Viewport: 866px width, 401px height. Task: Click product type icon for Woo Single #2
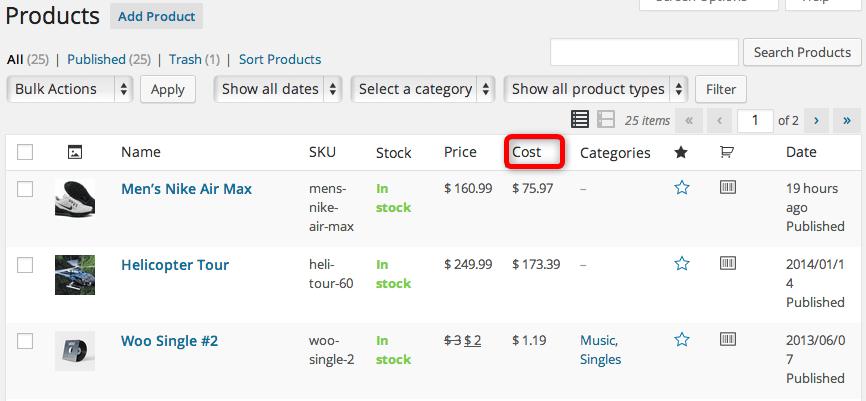click(728, 340)
